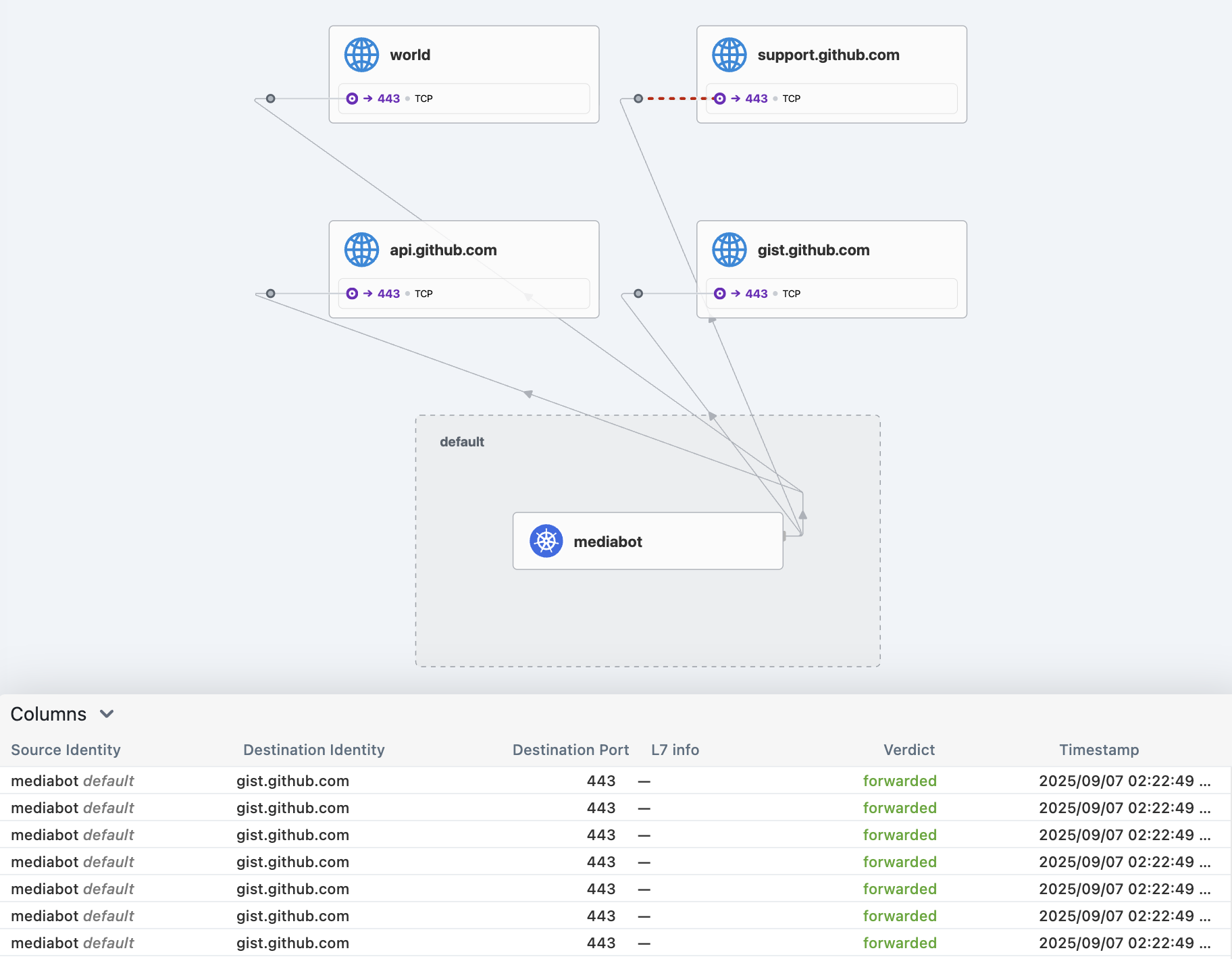Click 443 port link in gist.github.com card

pyautogui.click(x=756, y=294)
